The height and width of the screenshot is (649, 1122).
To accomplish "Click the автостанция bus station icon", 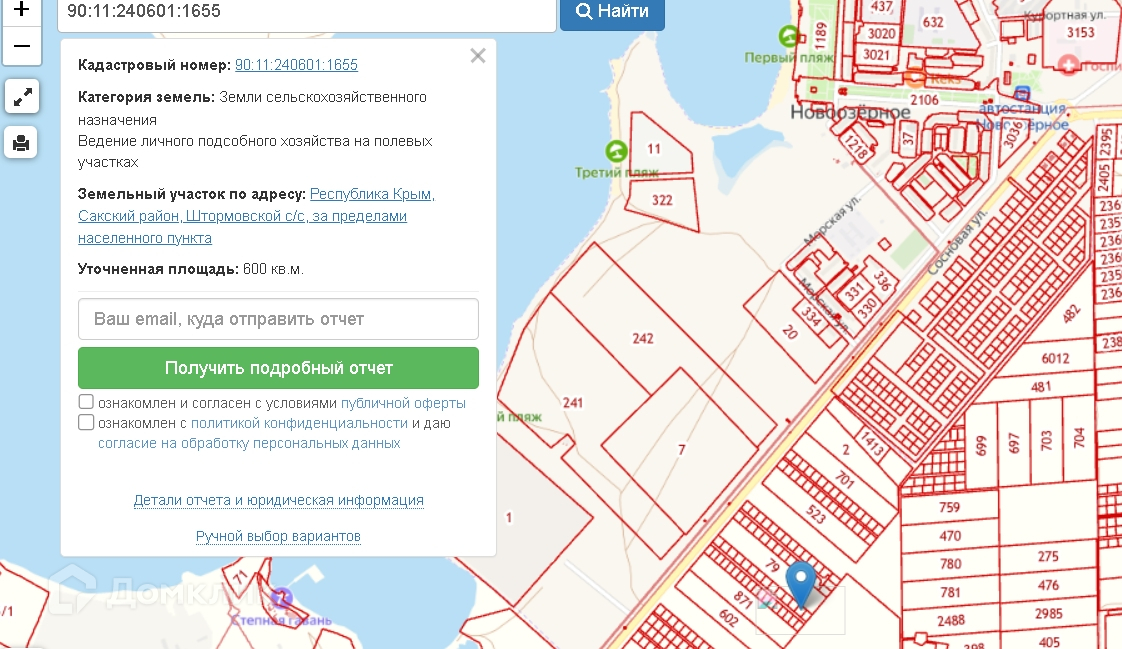I will click(x=1022, y=94).
